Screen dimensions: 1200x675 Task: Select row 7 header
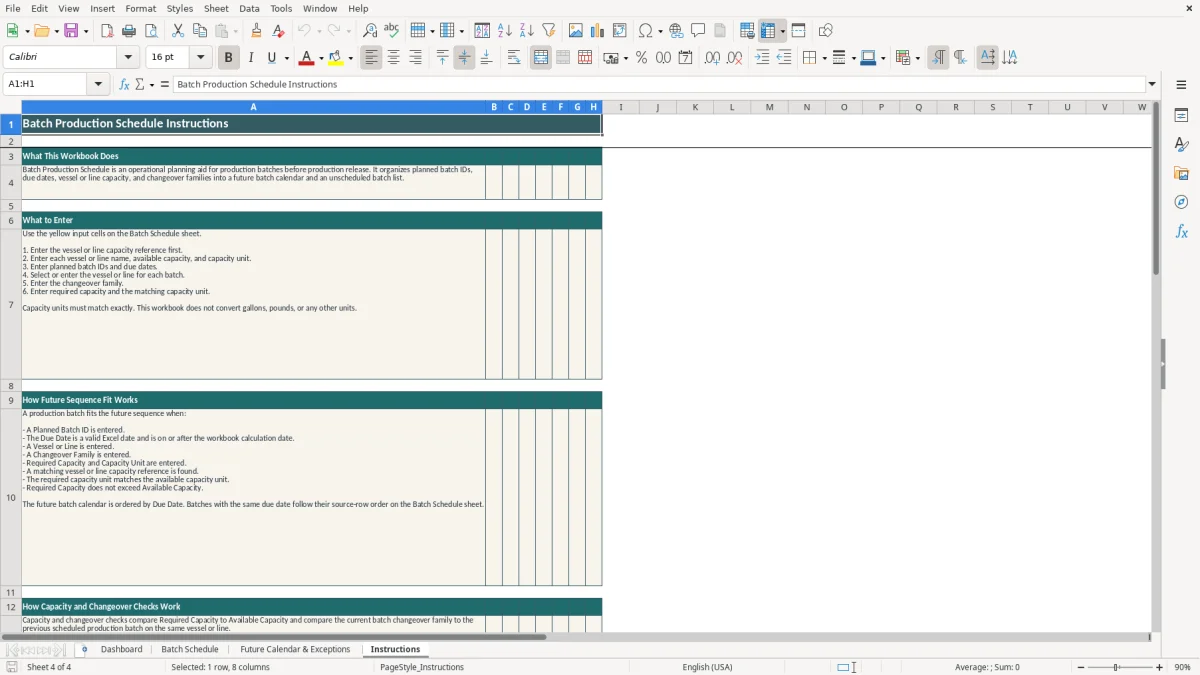point(11,304)
